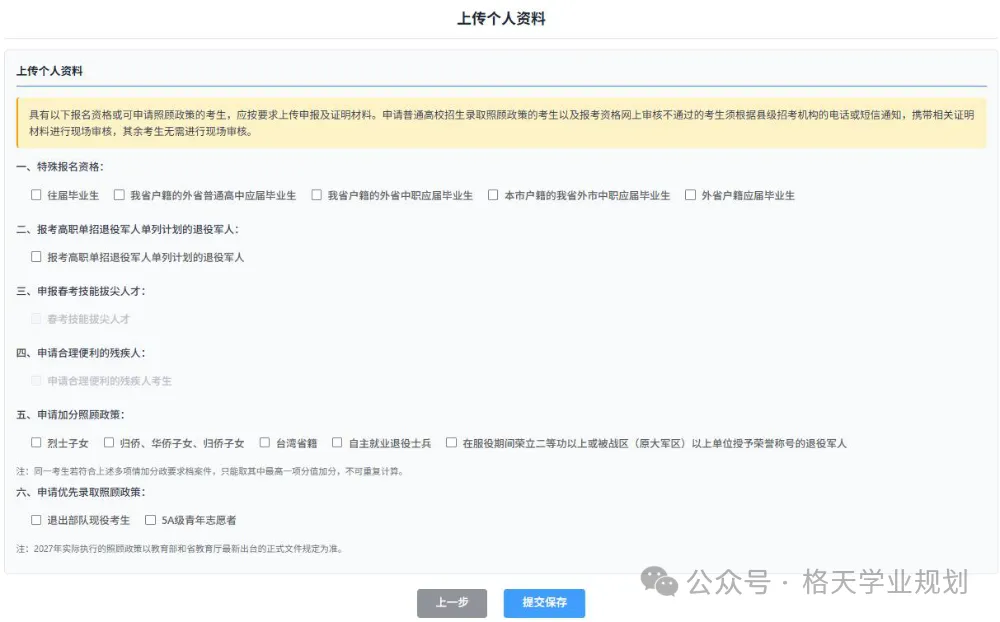Tick the 退出部队现役考生 checkbox
Screen dimensions: 1000x622
coord(36,521)
